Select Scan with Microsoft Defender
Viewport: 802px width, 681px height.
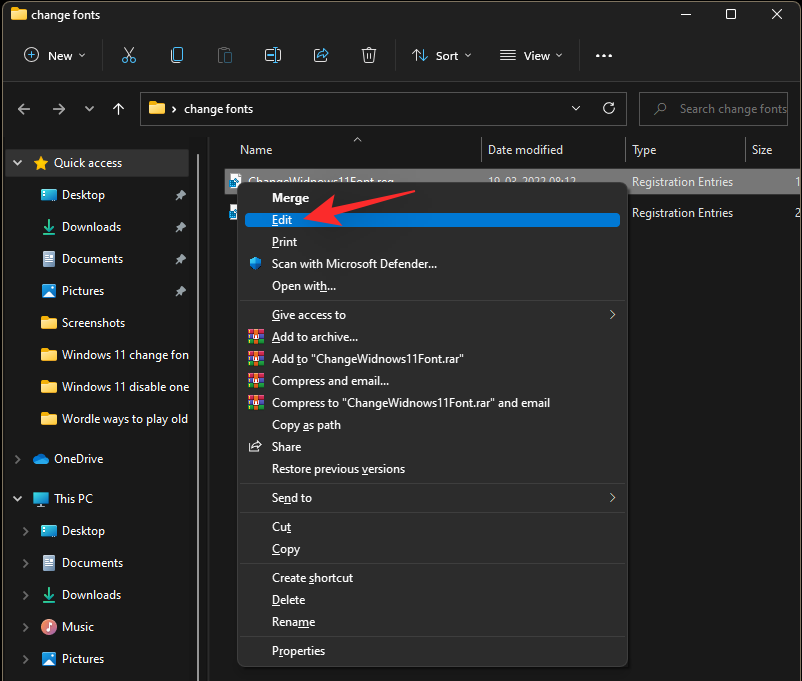click(432, 264)
